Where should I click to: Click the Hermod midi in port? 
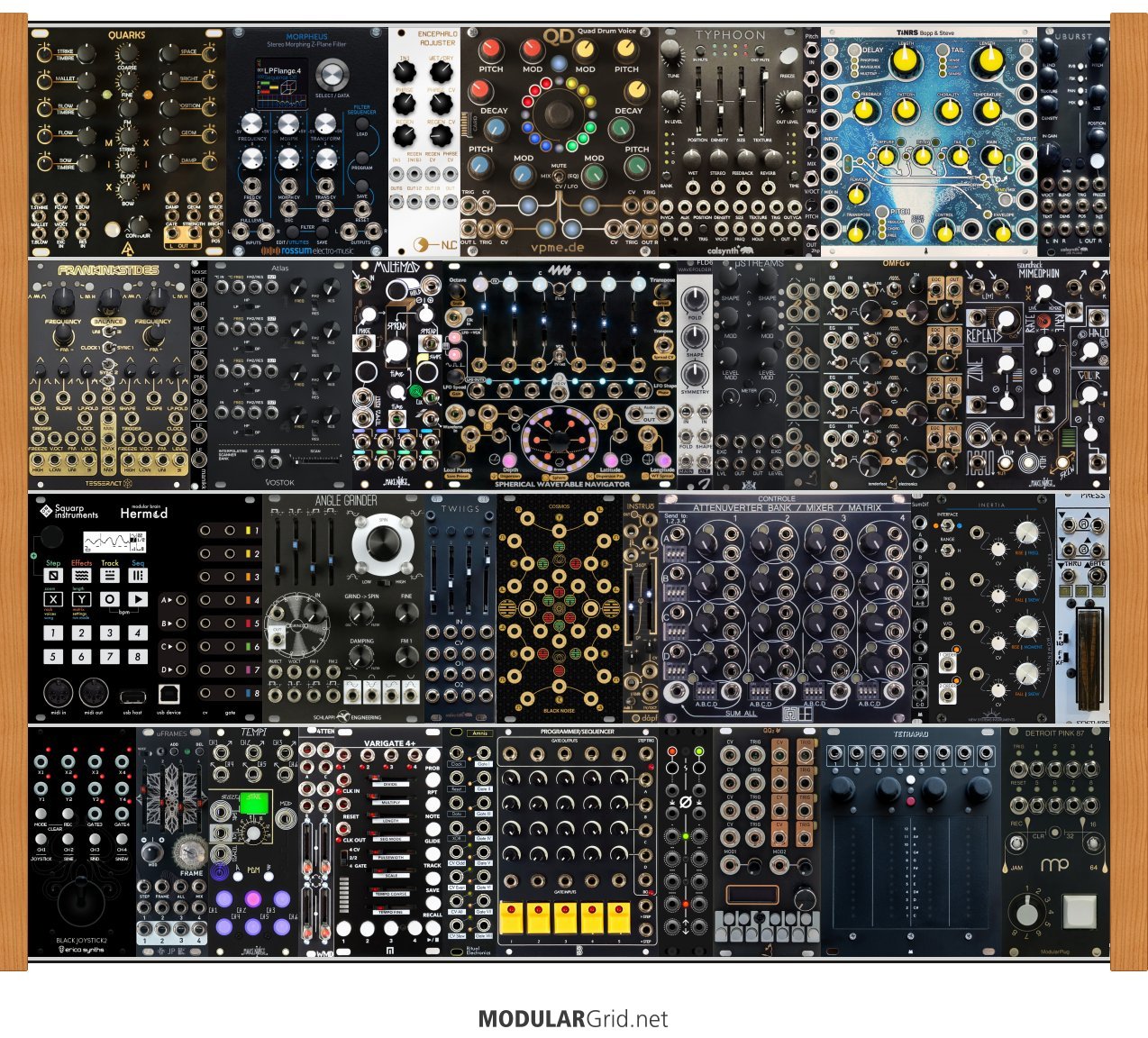(x=58, y=692)
